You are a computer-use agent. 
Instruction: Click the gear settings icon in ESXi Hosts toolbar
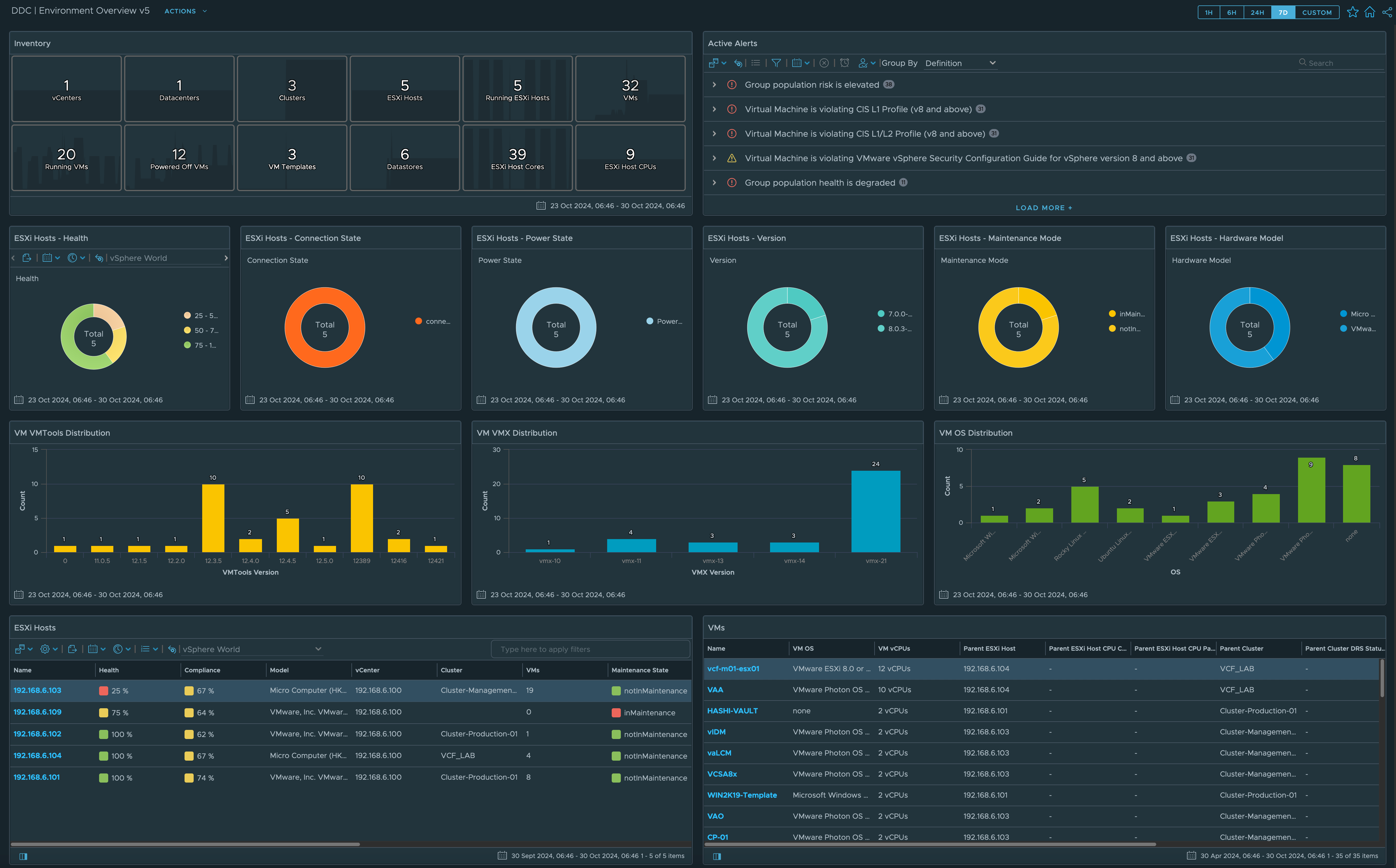45,649
